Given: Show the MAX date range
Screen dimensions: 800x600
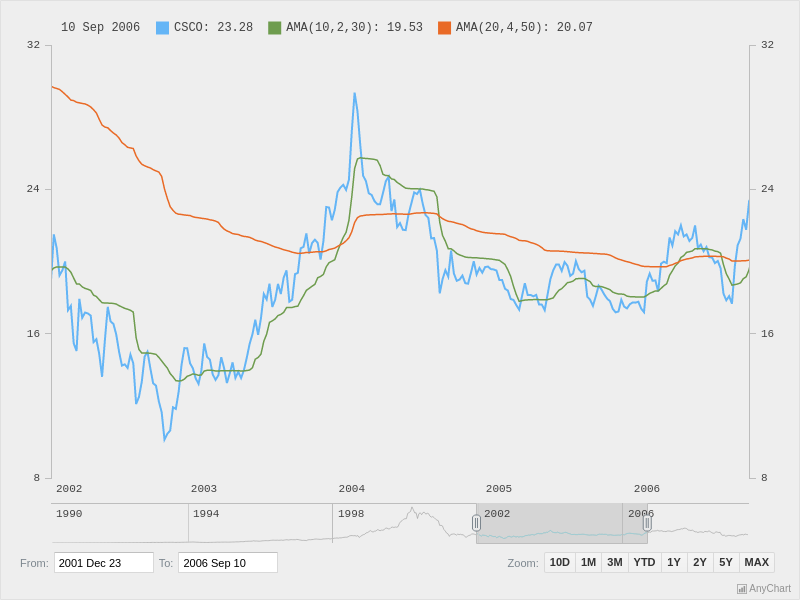Looking at the screenshot, I should tap(757, 562).
